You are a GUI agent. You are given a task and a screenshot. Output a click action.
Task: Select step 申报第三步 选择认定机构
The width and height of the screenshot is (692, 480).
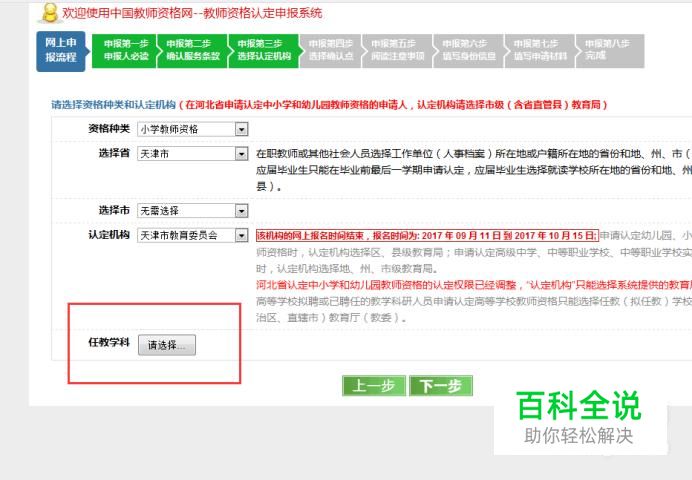coord(264,51)
